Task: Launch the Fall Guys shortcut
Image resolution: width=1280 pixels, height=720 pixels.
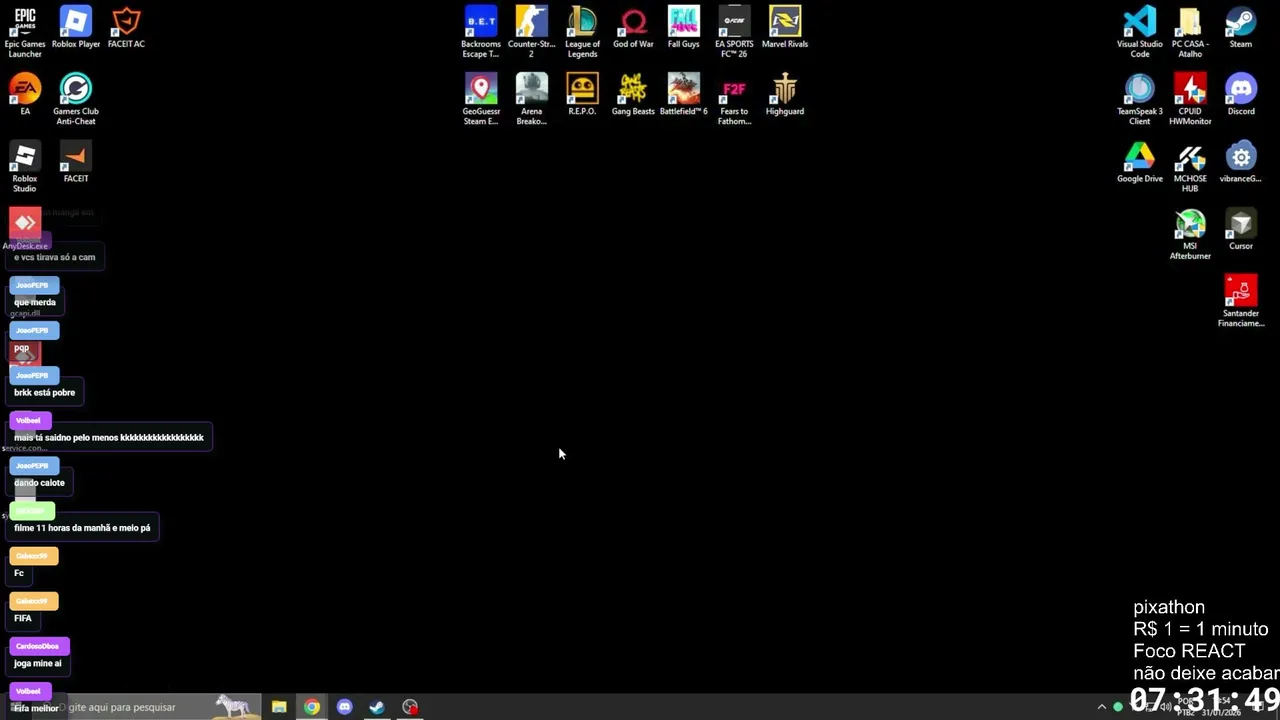Action: pyautogui.click(x=684, y=27)
